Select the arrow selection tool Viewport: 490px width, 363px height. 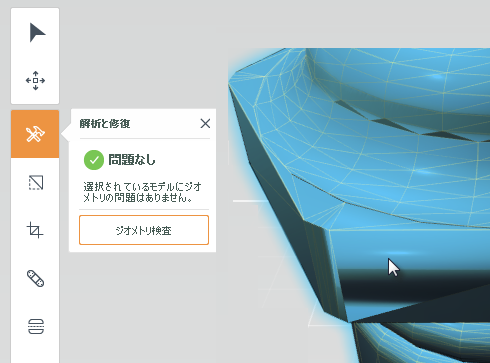click(35, 32)
